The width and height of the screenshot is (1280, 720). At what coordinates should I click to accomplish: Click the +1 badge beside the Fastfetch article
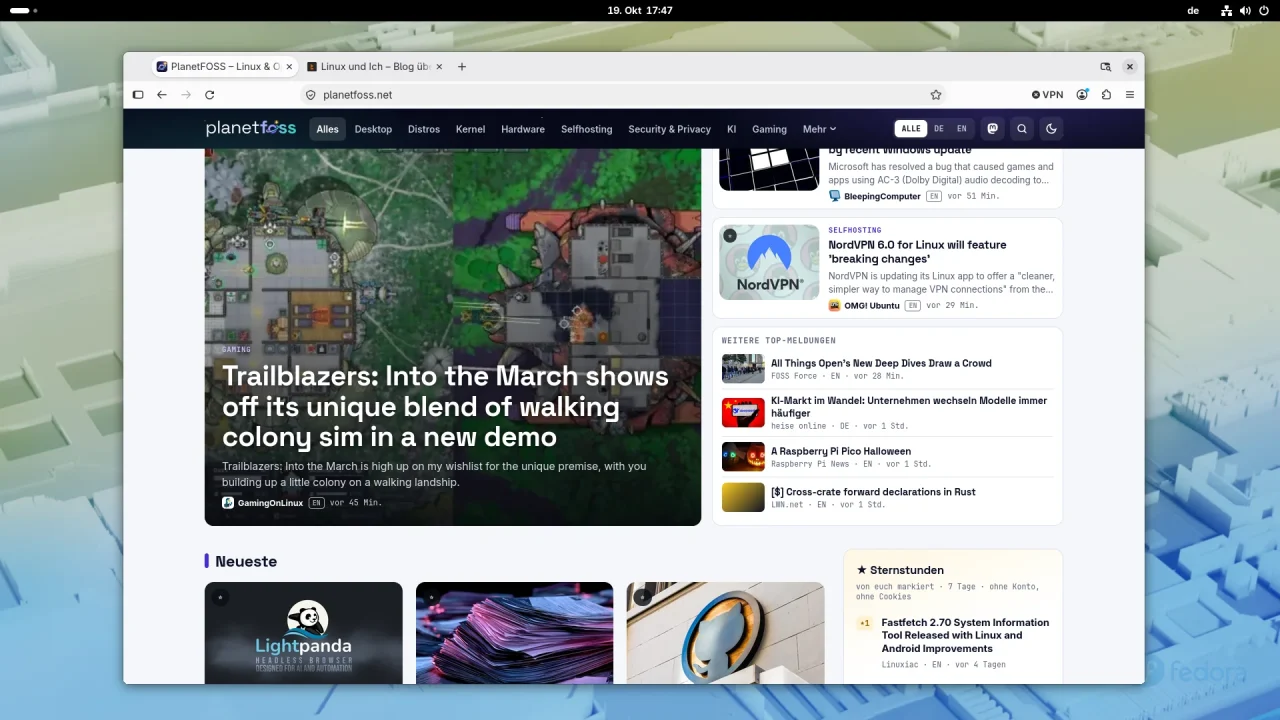click(x=865, y=623)
